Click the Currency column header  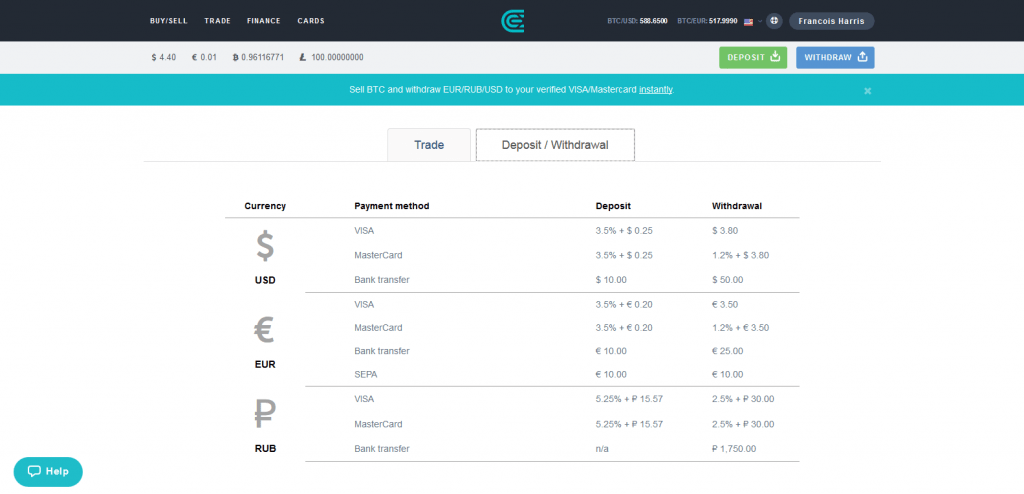[265, 206]
